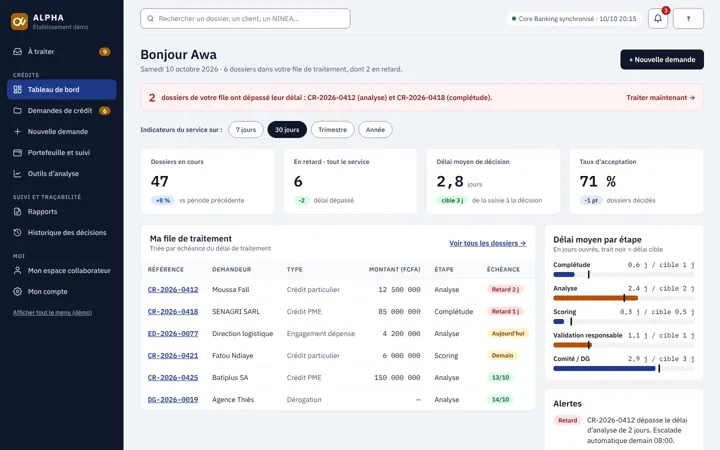Click the Scoring delay progress bar
The image size is (720, 450).
(624, 321)
